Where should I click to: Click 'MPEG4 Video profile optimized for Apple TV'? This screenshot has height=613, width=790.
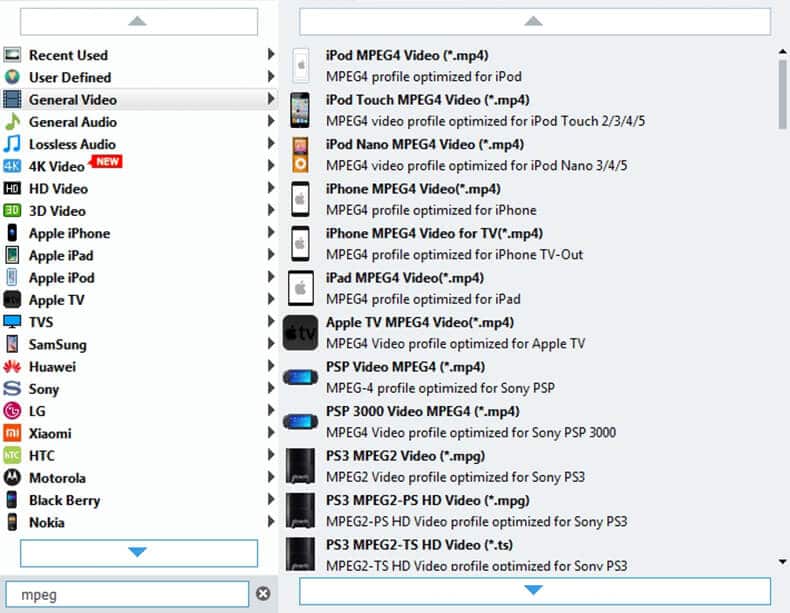point(455,344)
